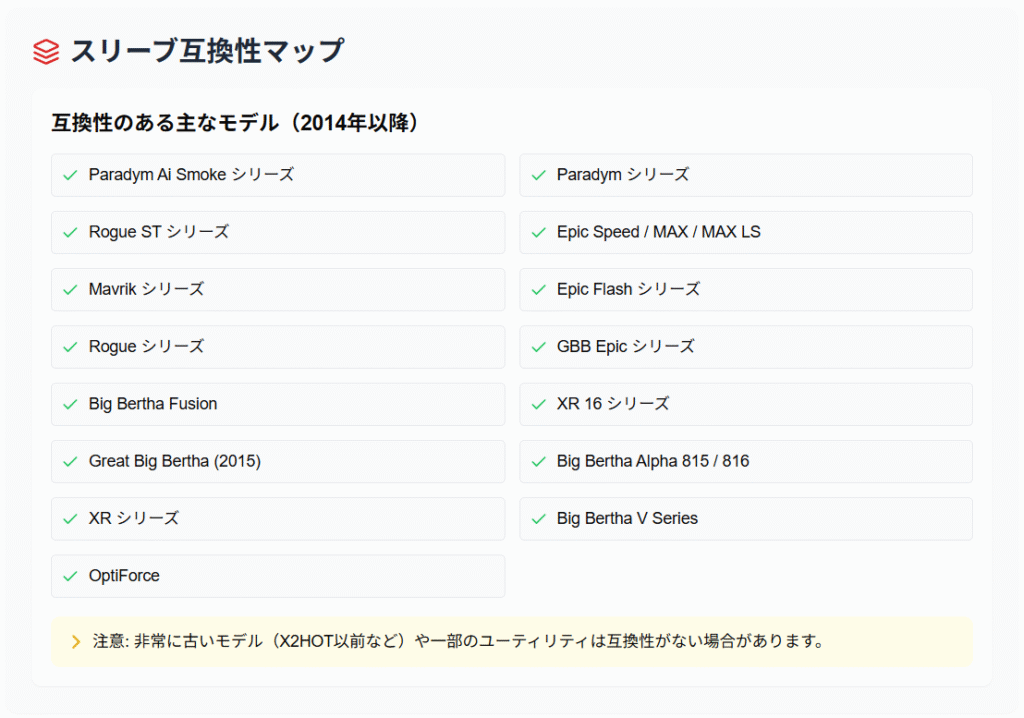The width and height of the screenshot is (1024, 718).
Task: Click the checkmark beside XR シリーズ
Action: pyautogui.click(x=71, y=519)
